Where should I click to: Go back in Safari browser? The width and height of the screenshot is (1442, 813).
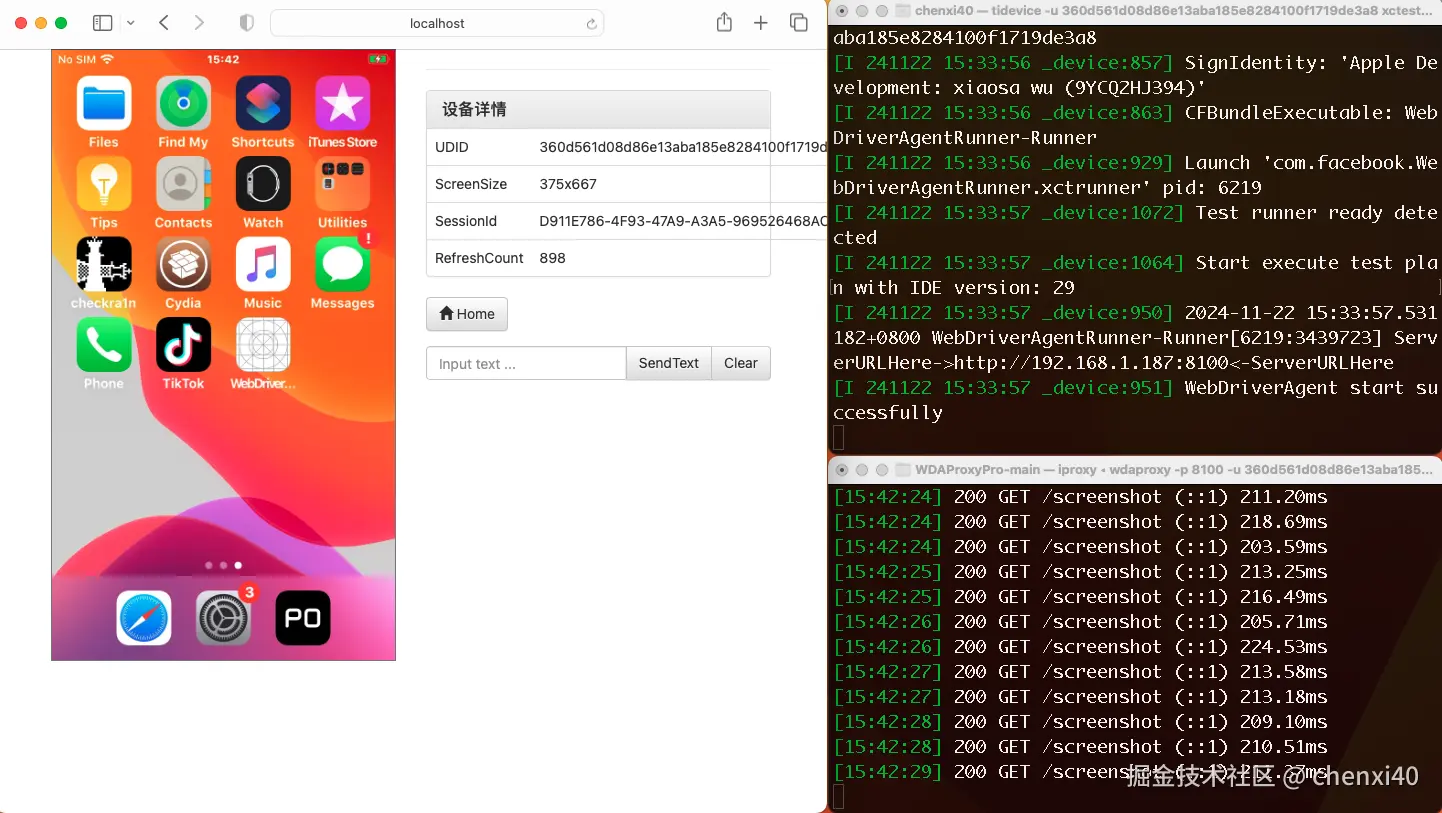[164, 23]
